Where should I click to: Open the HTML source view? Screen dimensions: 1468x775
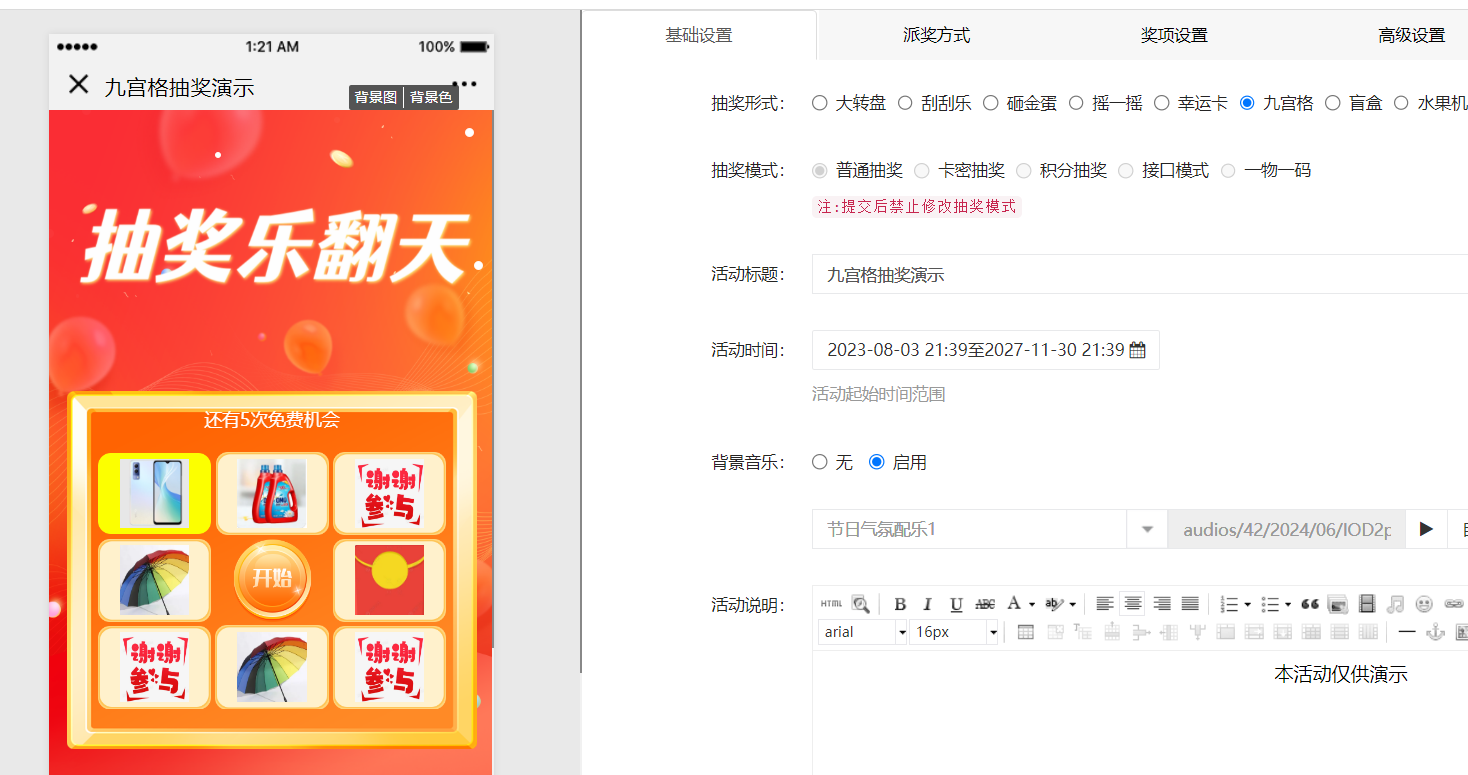click(x=831, y=604)
